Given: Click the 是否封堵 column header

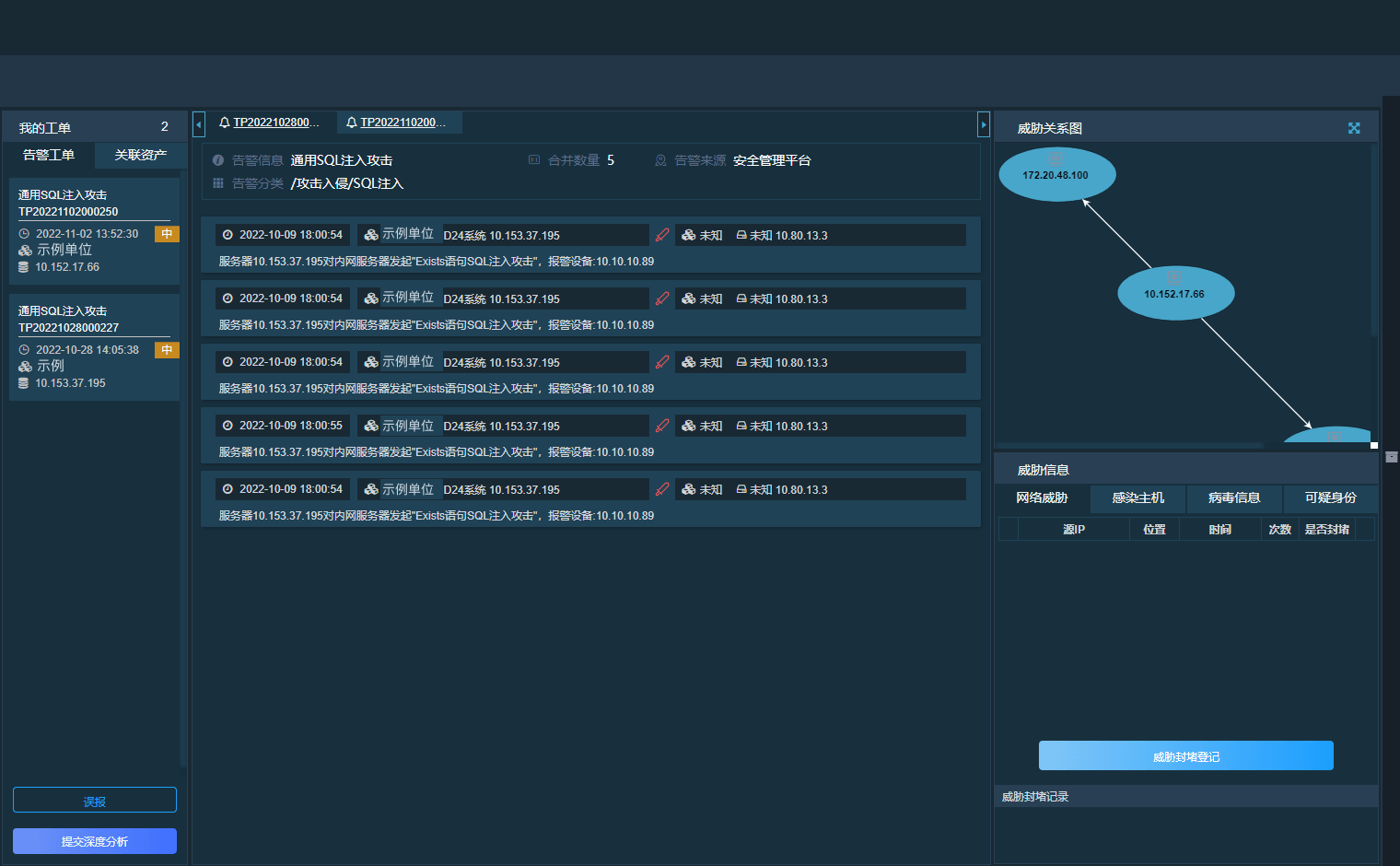Looking at the screenshot, I should pyautogui.click(x=1327, y=530).
